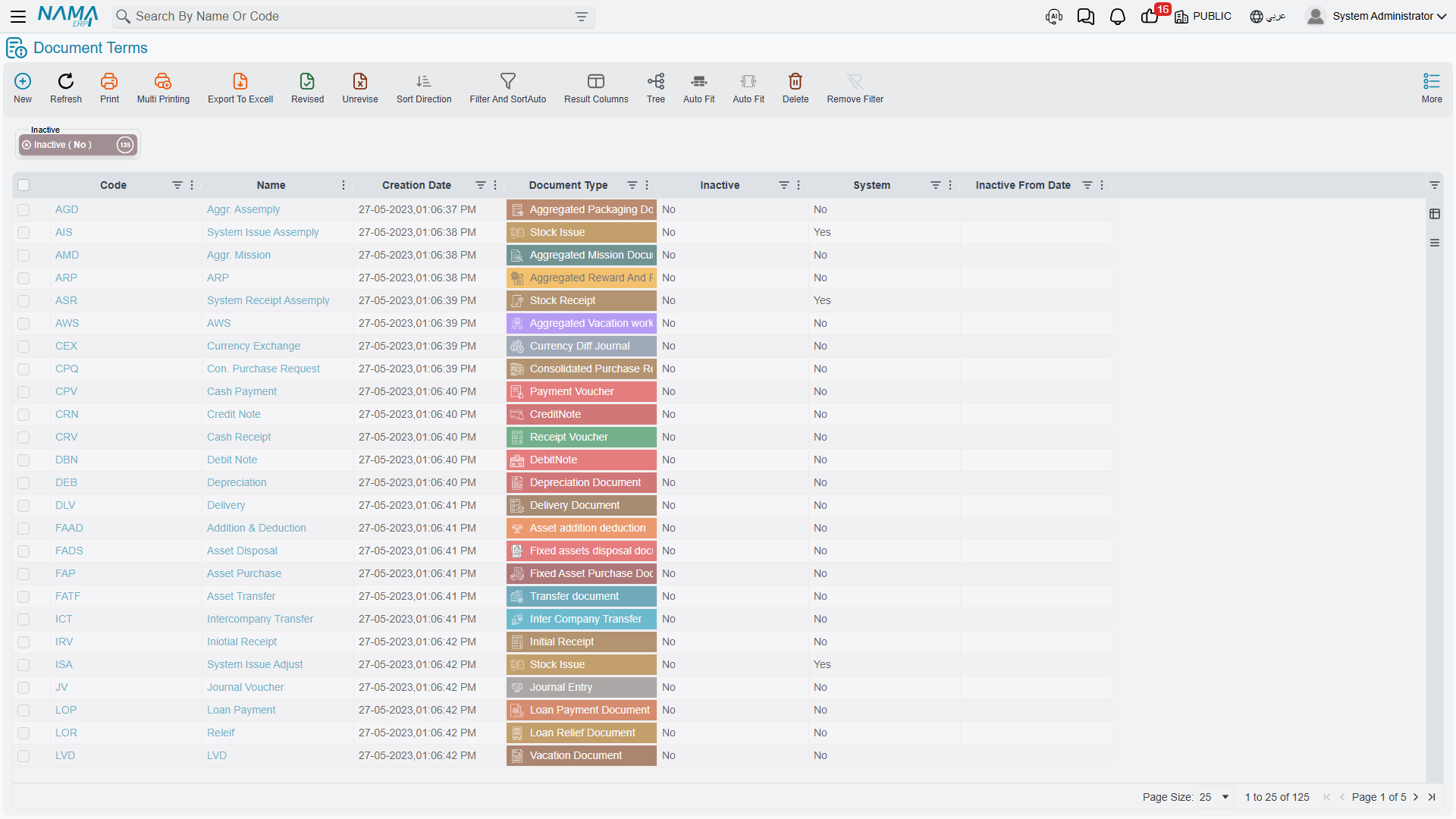Open Code column options menu

coord(192,185)
